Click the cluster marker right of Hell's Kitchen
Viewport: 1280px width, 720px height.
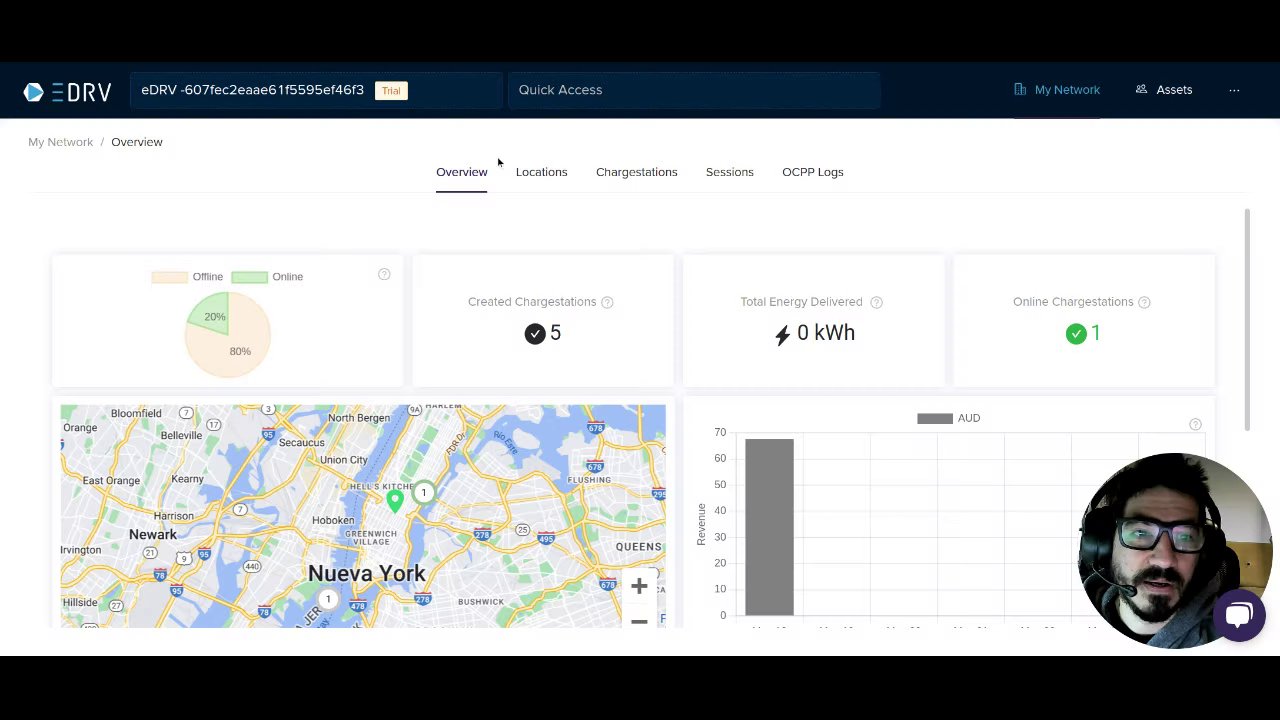(x=424, y=492)
